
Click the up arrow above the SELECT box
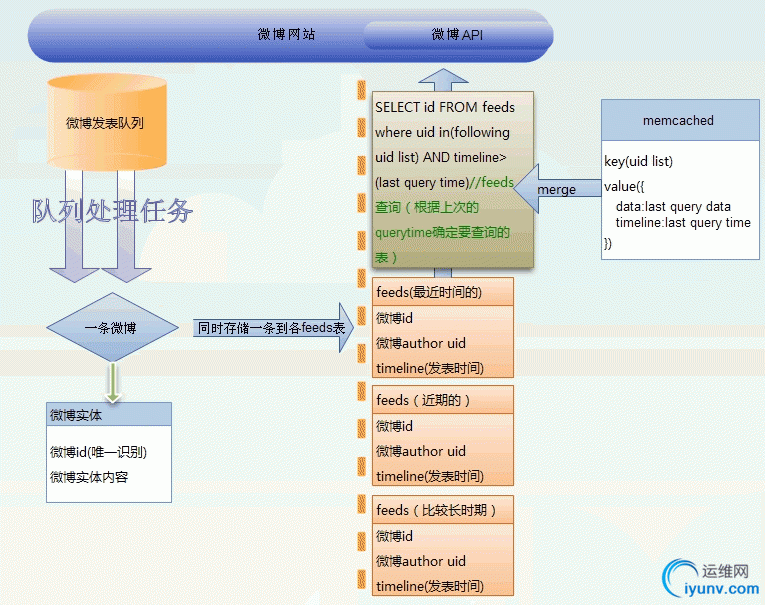pyautogui.click(x=443, y=80)
